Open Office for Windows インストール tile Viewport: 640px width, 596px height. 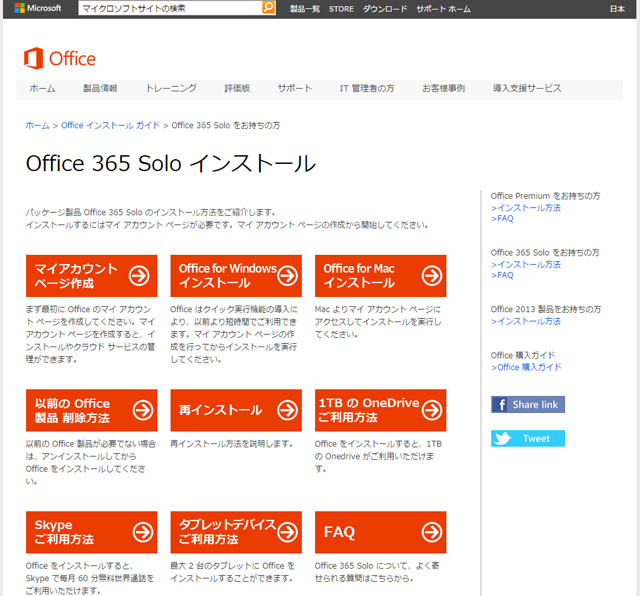point(236,276)
